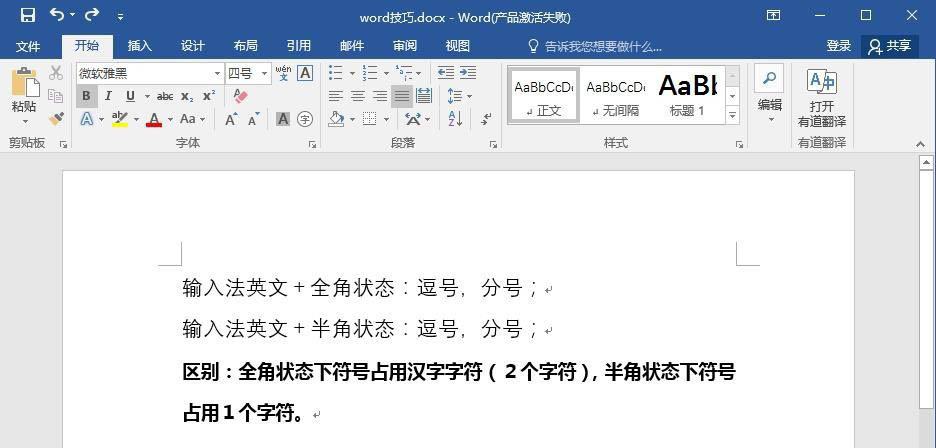
Task: Center the paragraph text
Action: [x=358, y=96]
